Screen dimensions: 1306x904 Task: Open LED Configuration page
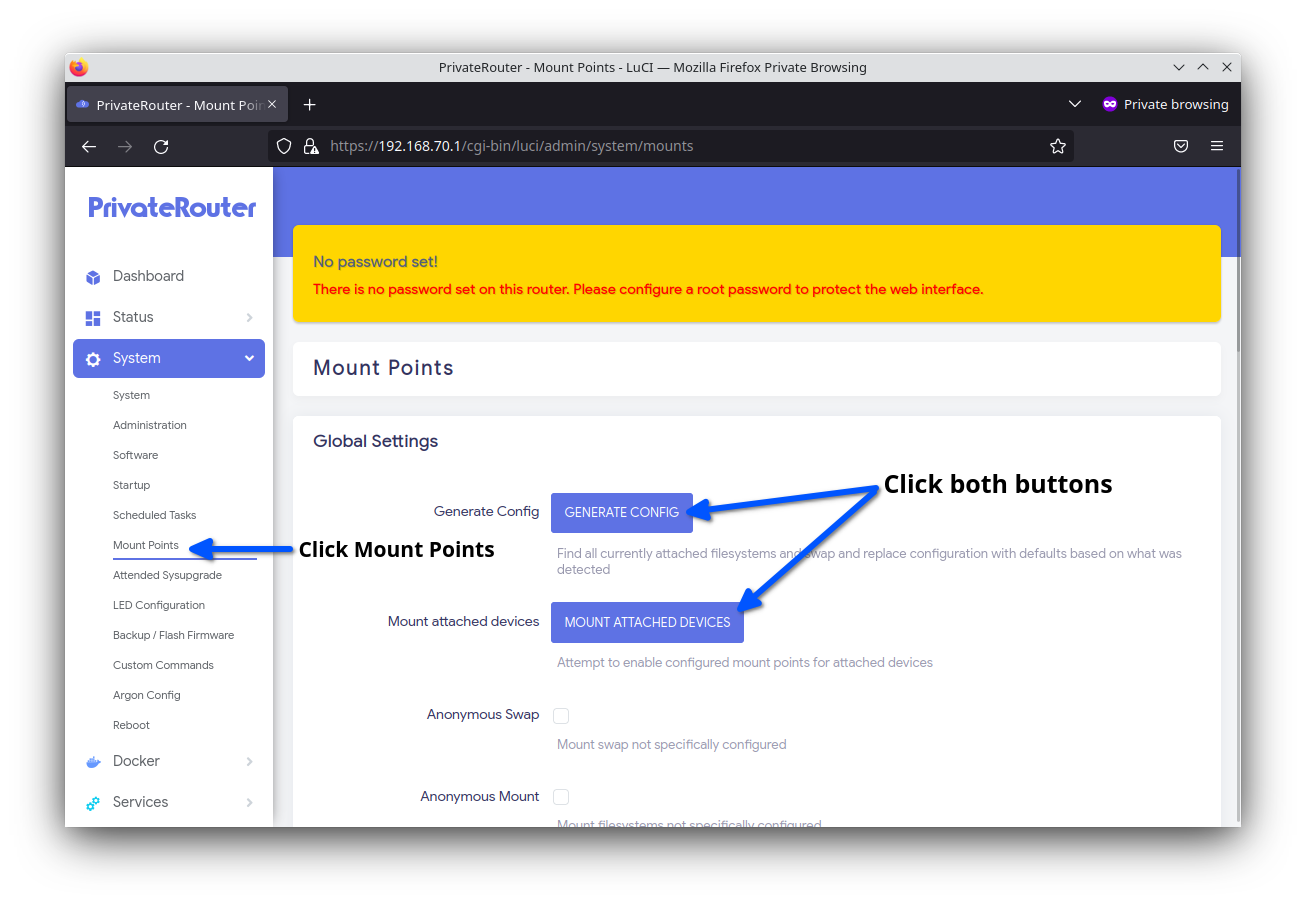159,605
